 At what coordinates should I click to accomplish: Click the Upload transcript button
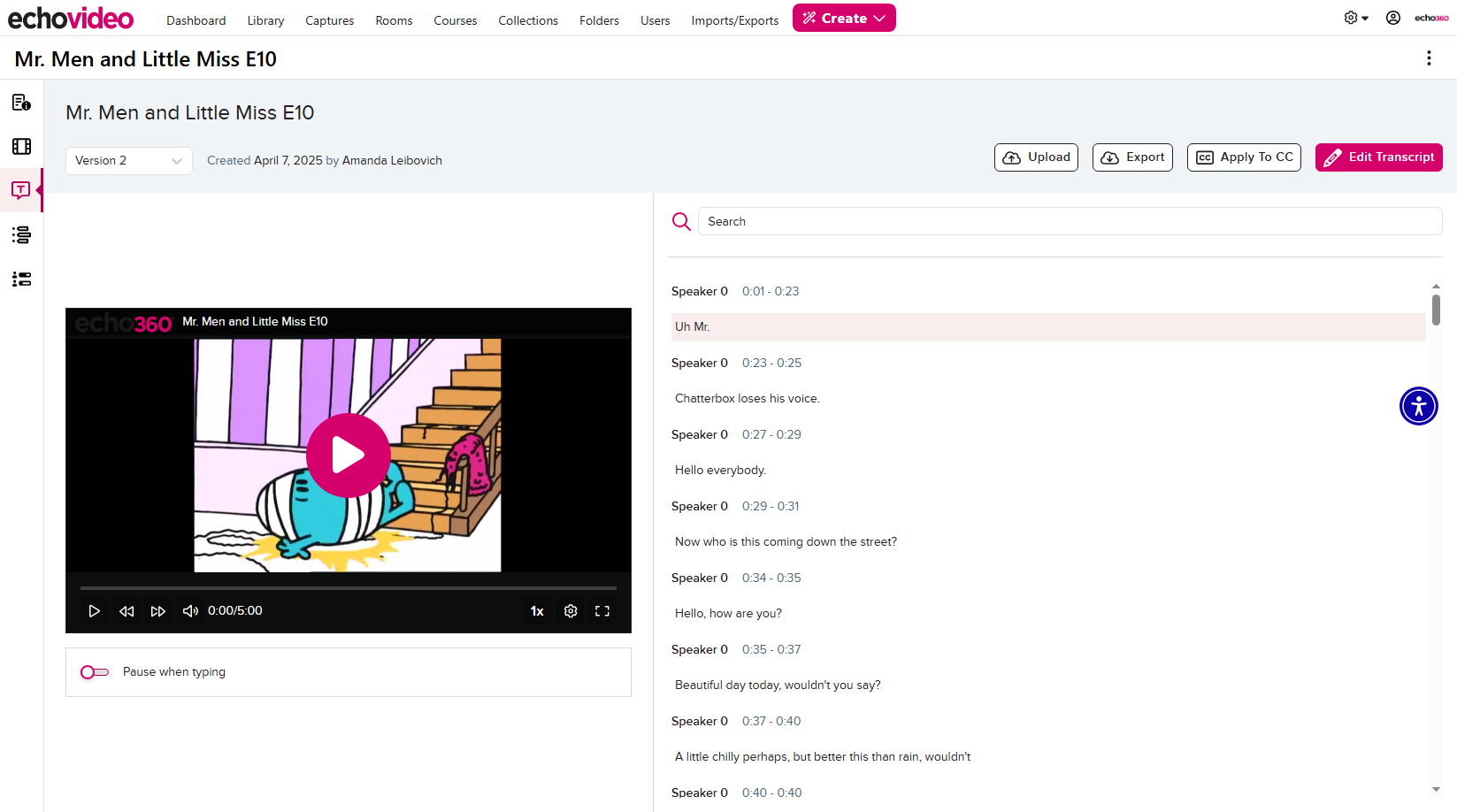point(1036,157)
